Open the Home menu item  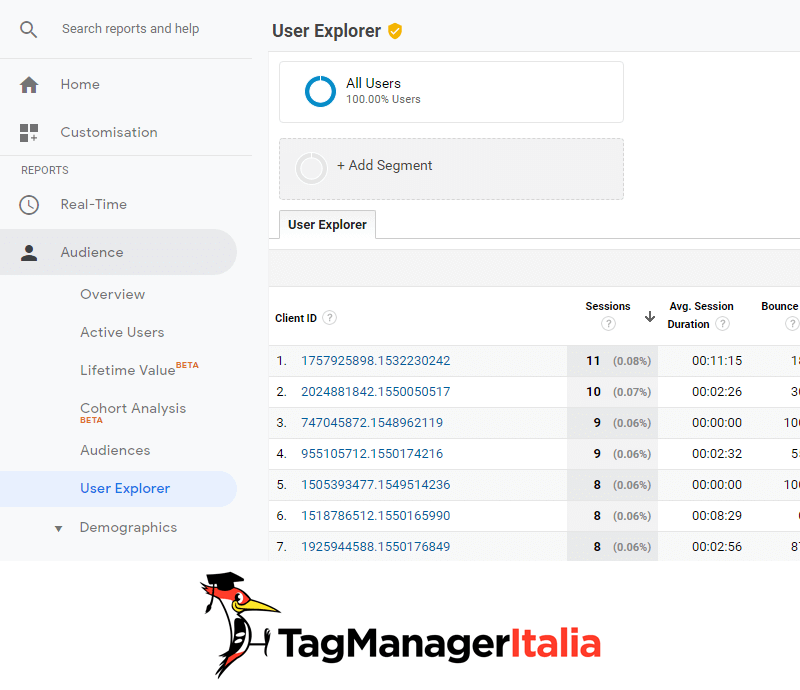point(80,84)
